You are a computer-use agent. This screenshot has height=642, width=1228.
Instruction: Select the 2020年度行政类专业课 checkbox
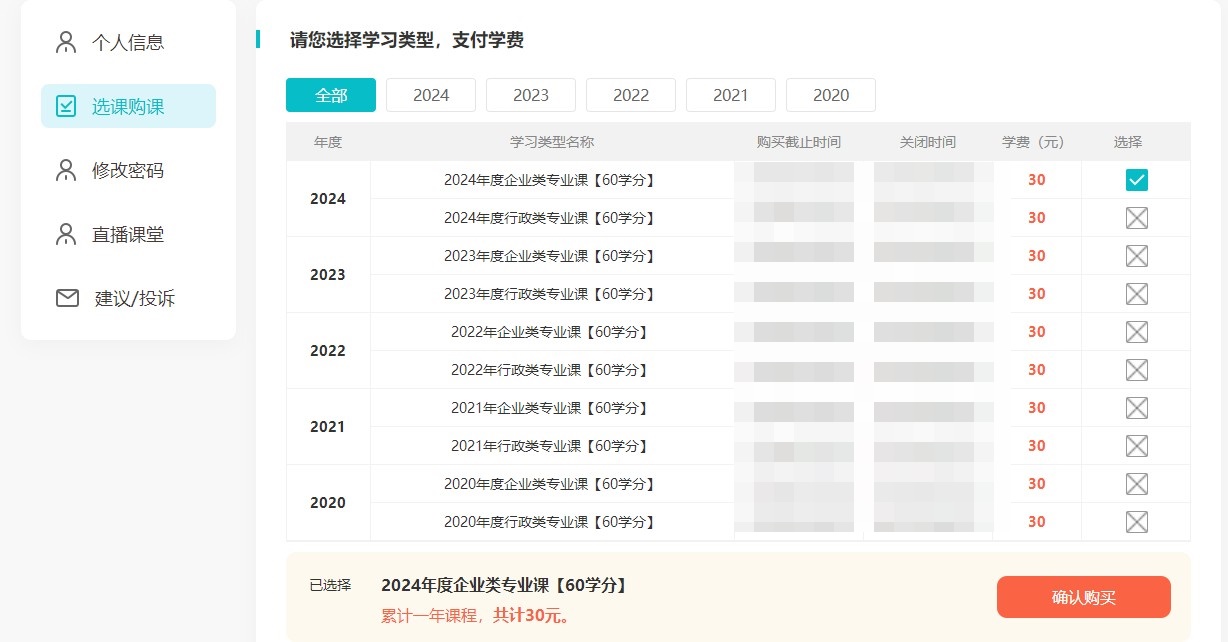1136,522
